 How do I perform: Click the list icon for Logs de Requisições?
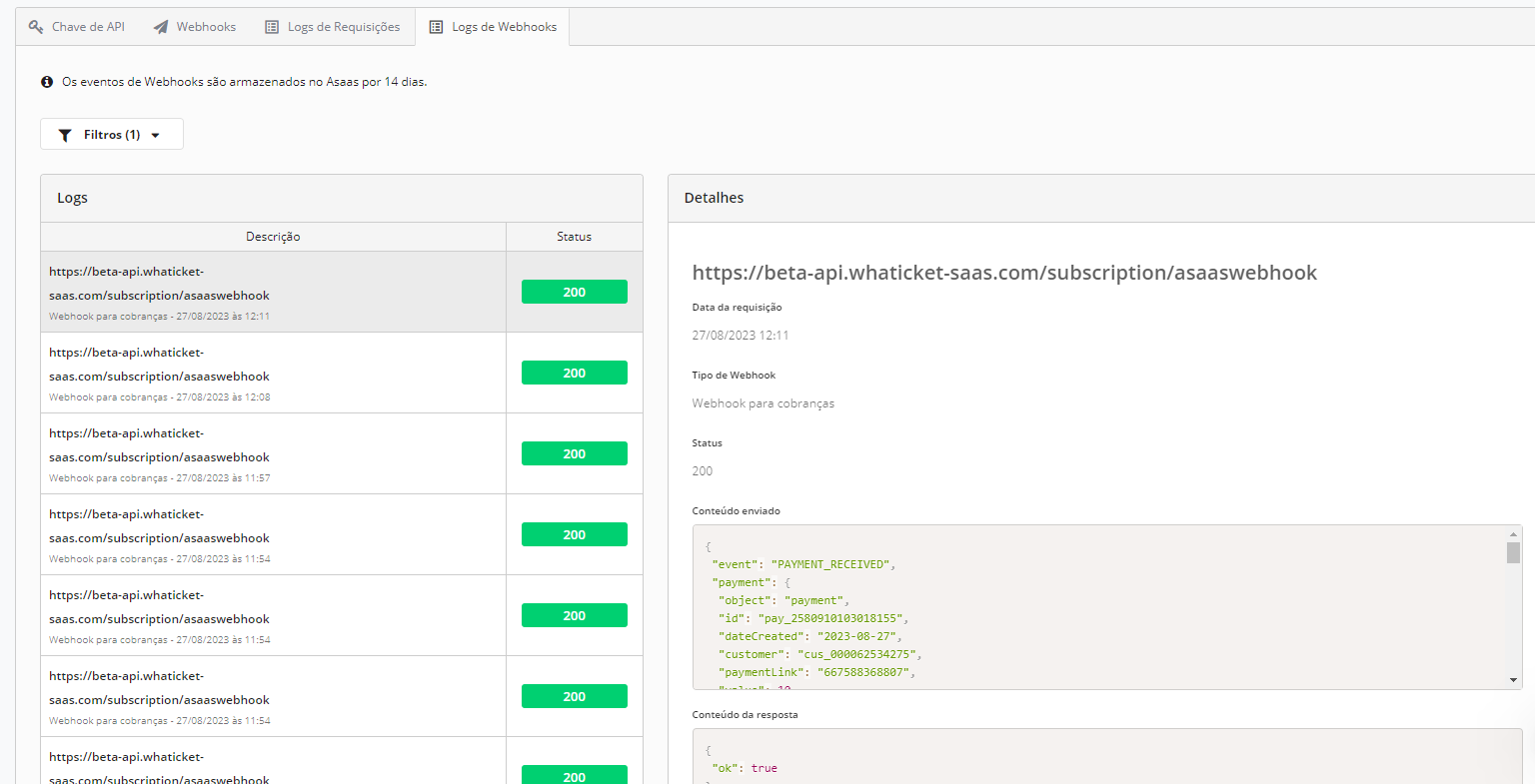pyautogui.click(x=272, y=27)
